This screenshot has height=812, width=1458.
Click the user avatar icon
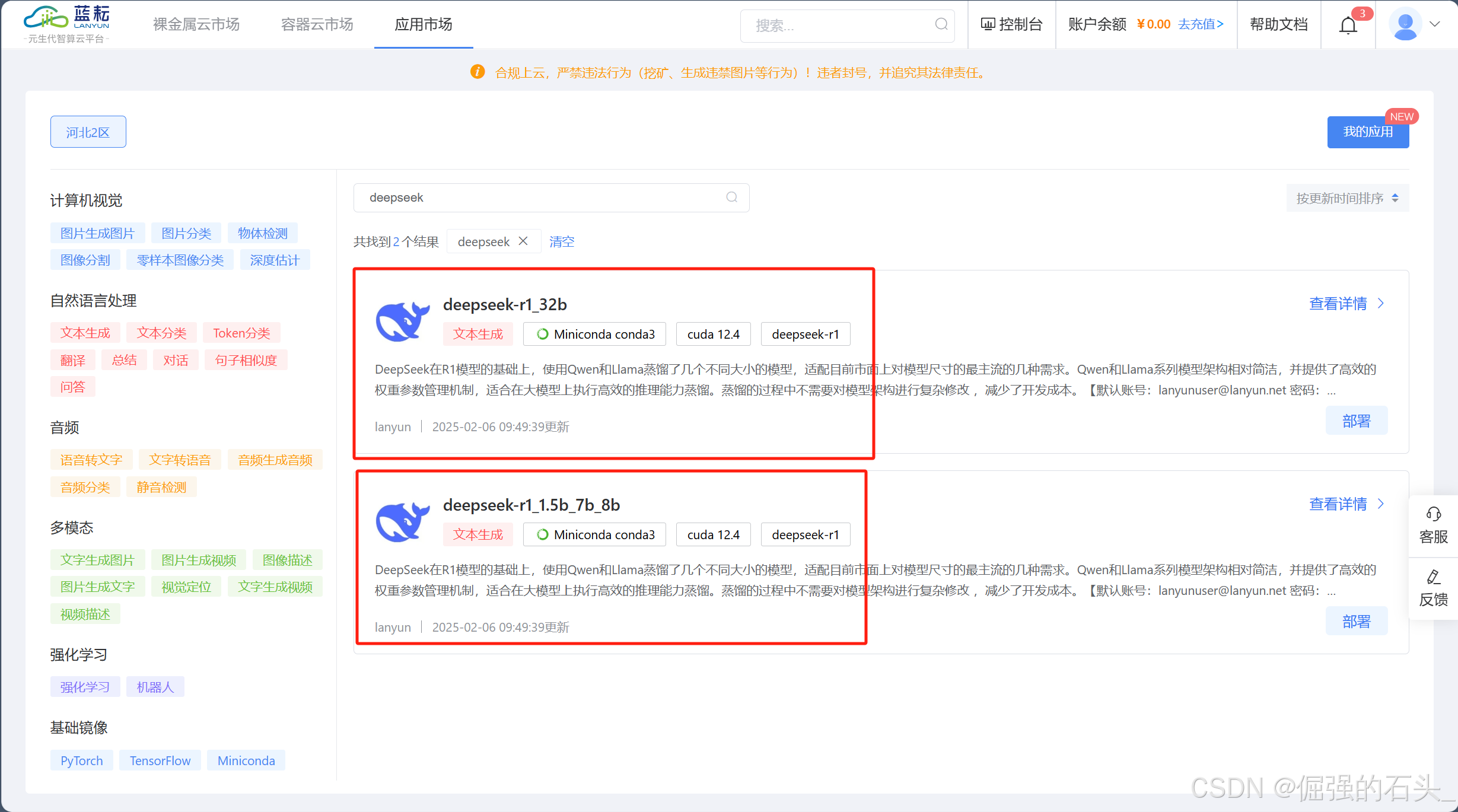[x=1405, y=24]
